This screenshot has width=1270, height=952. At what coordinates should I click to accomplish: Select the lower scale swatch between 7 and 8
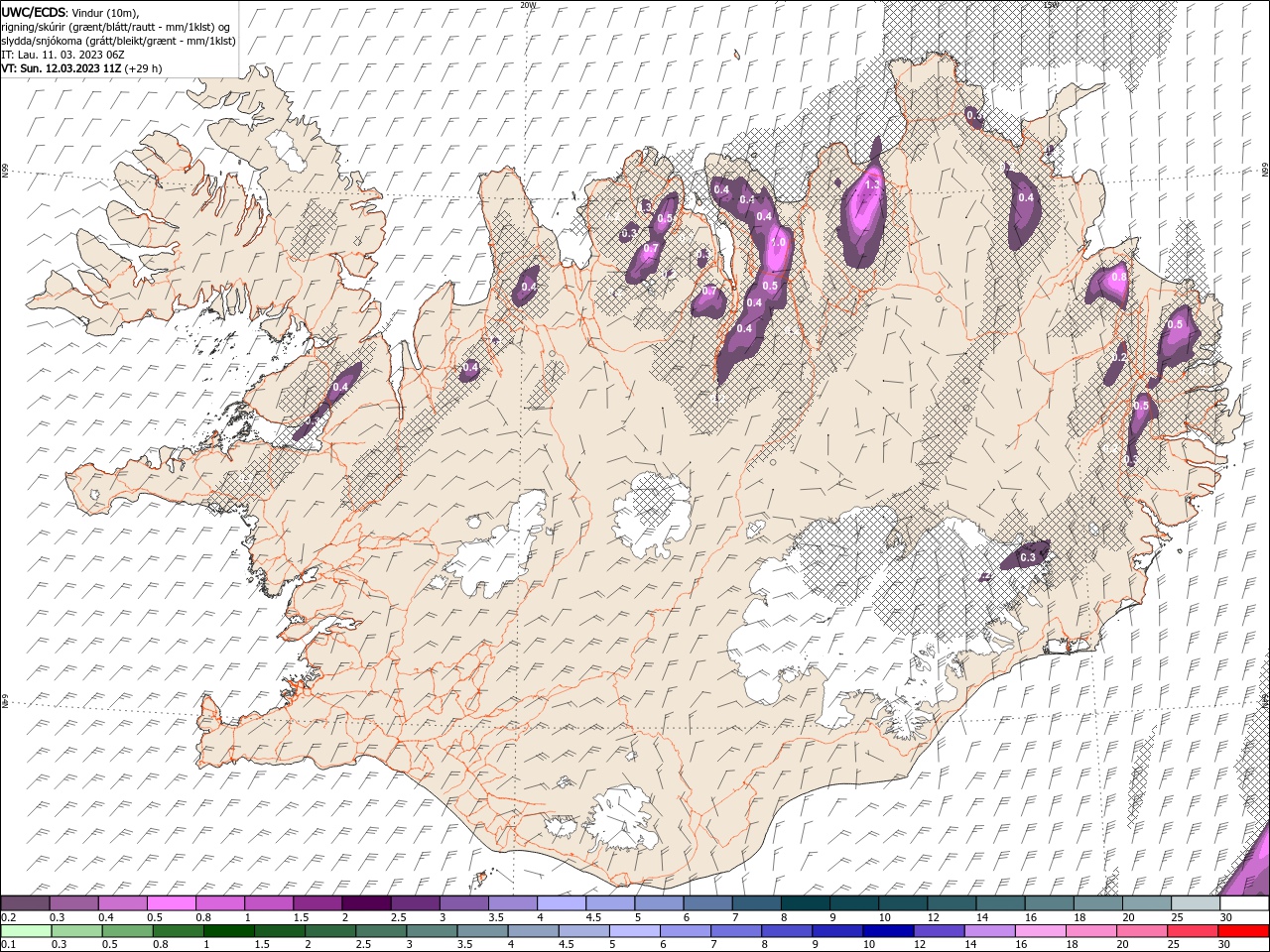click(735, 931)
